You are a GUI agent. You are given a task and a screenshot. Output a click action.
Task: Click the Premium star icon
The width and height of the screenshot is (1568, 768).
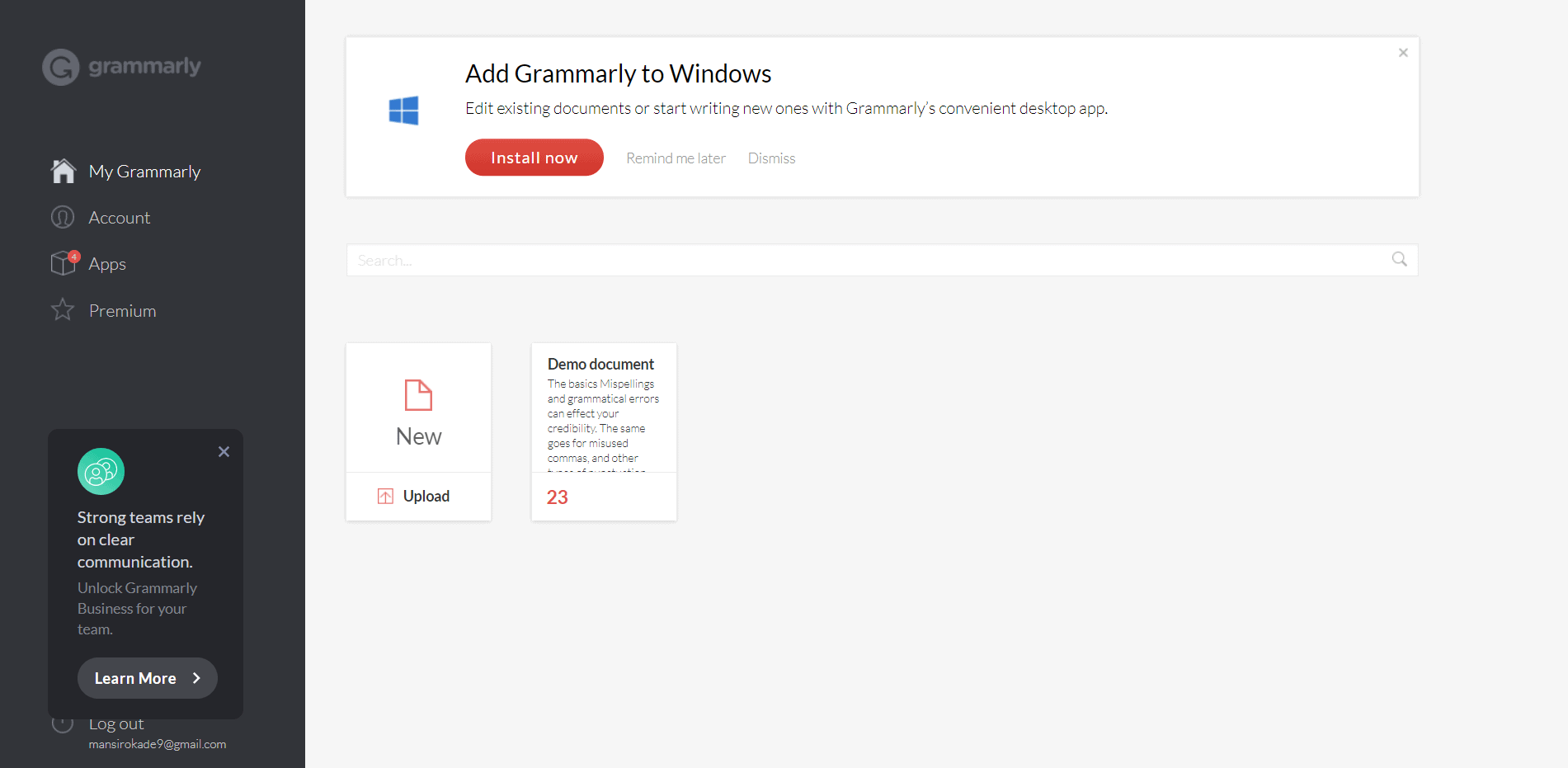click(63, 310)
